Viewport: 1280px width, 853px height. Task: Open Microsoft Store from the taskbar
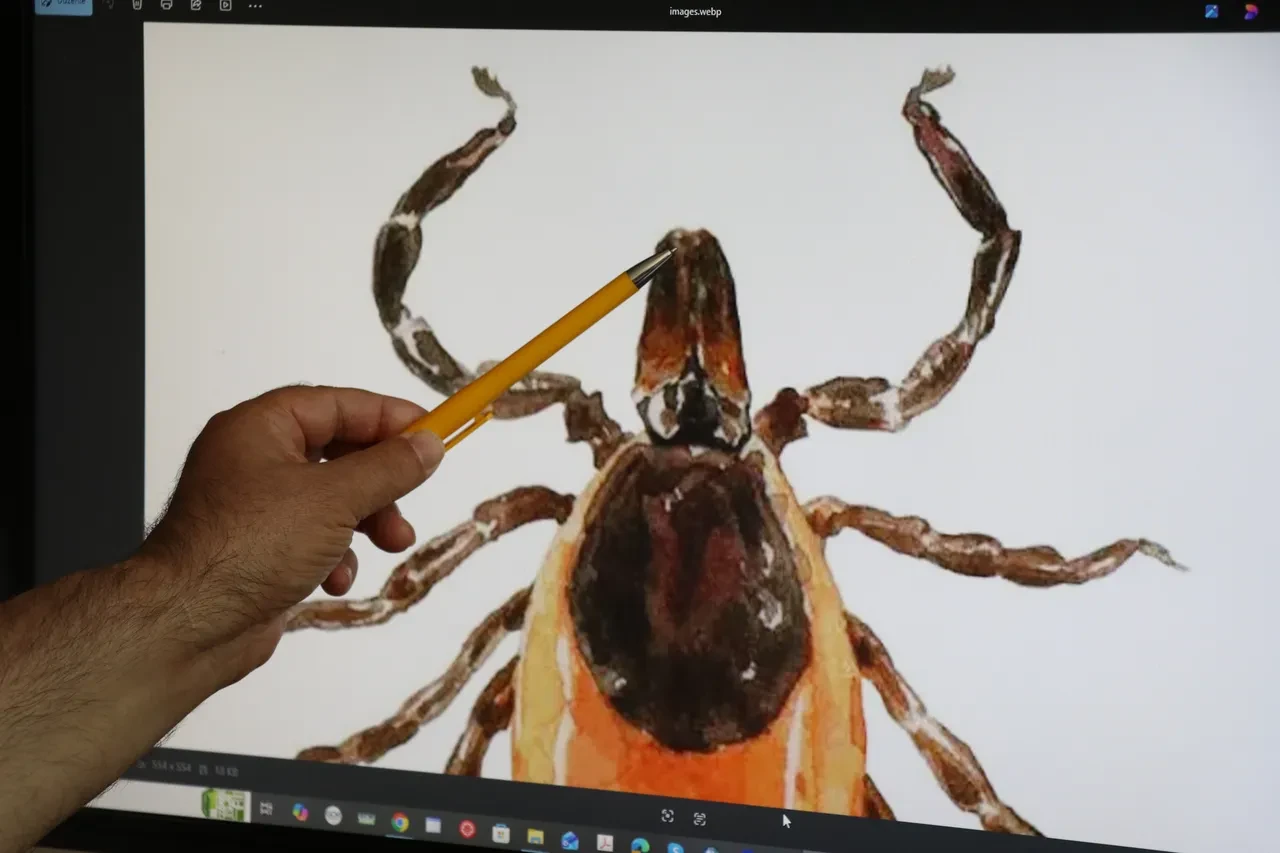point(501,833)
